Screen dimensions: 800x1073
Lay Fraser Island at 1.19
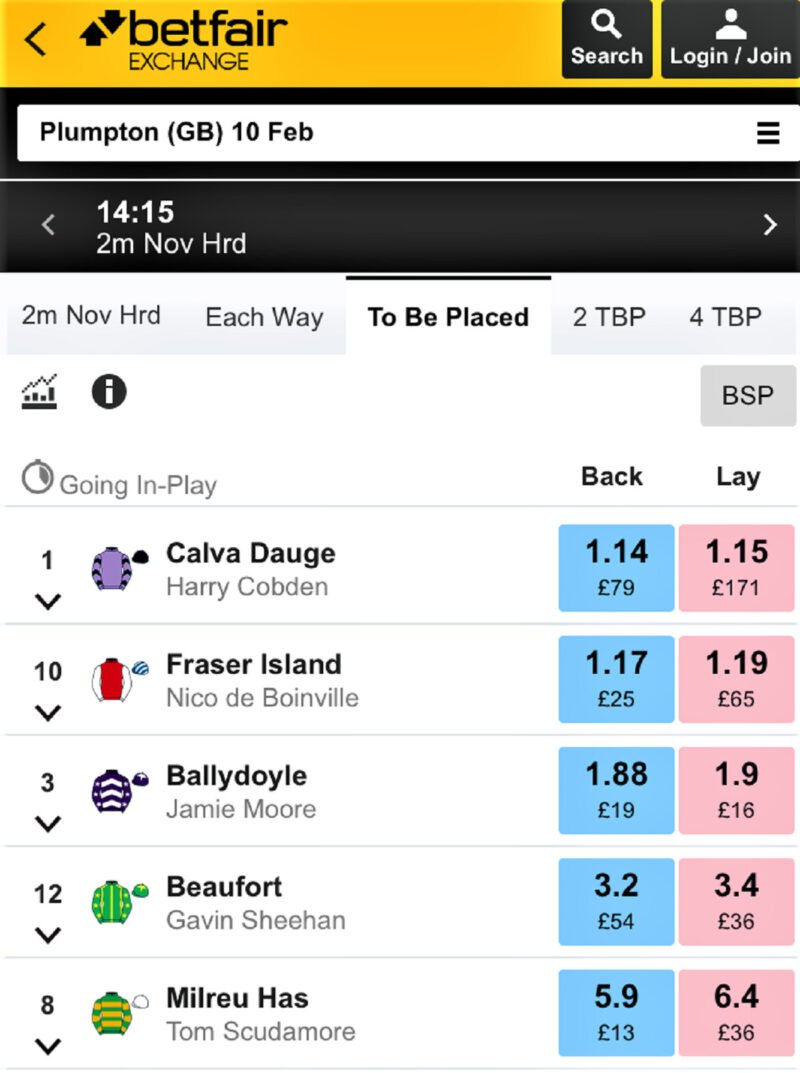point(737,679)
